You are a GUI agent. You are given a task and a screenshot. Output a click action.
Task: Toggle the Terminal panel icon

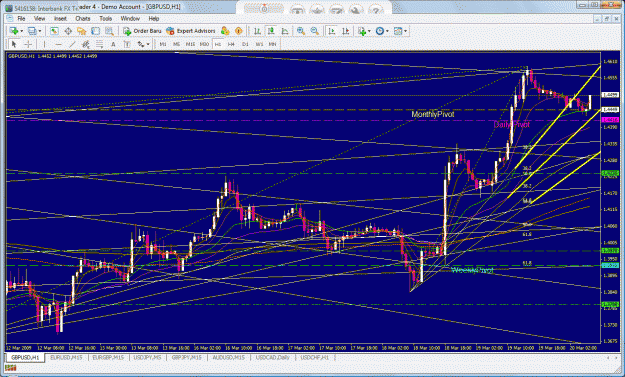coord(95,31)
